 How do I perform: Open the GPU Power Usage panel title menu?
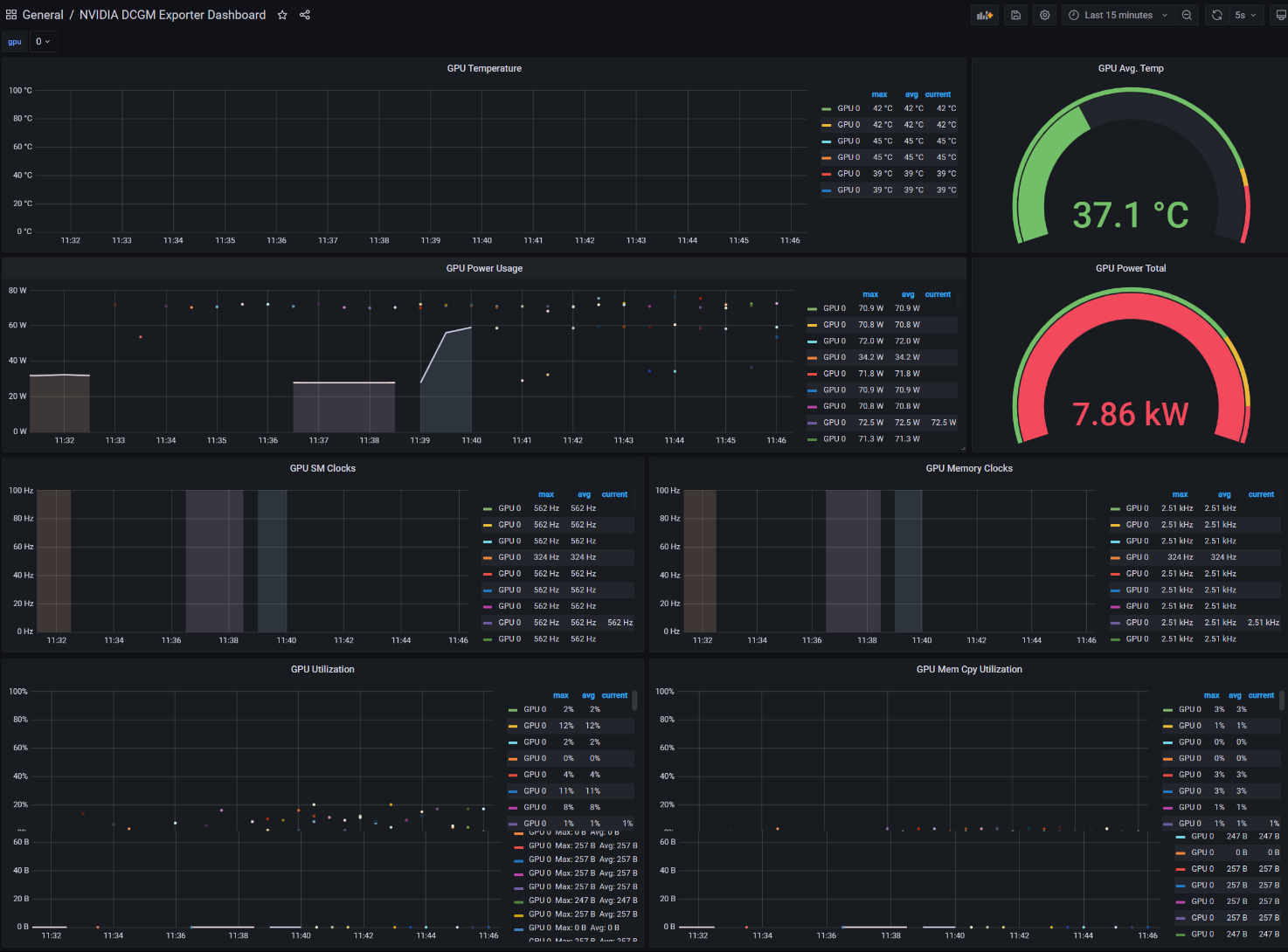[x=484, y=268]
